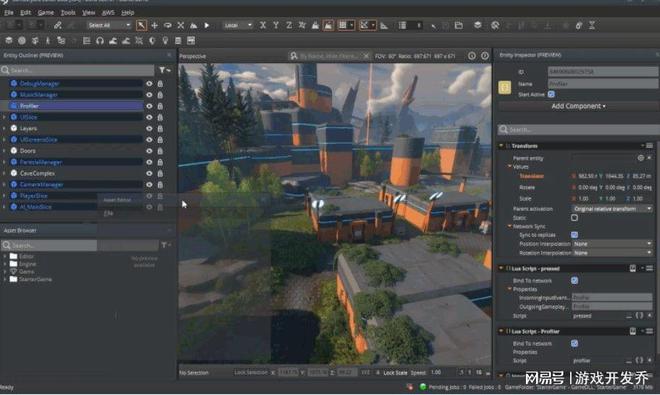
Task: Choose the Move tool crosshair icon
Action: pyautogui.click(x=154, y=26)
